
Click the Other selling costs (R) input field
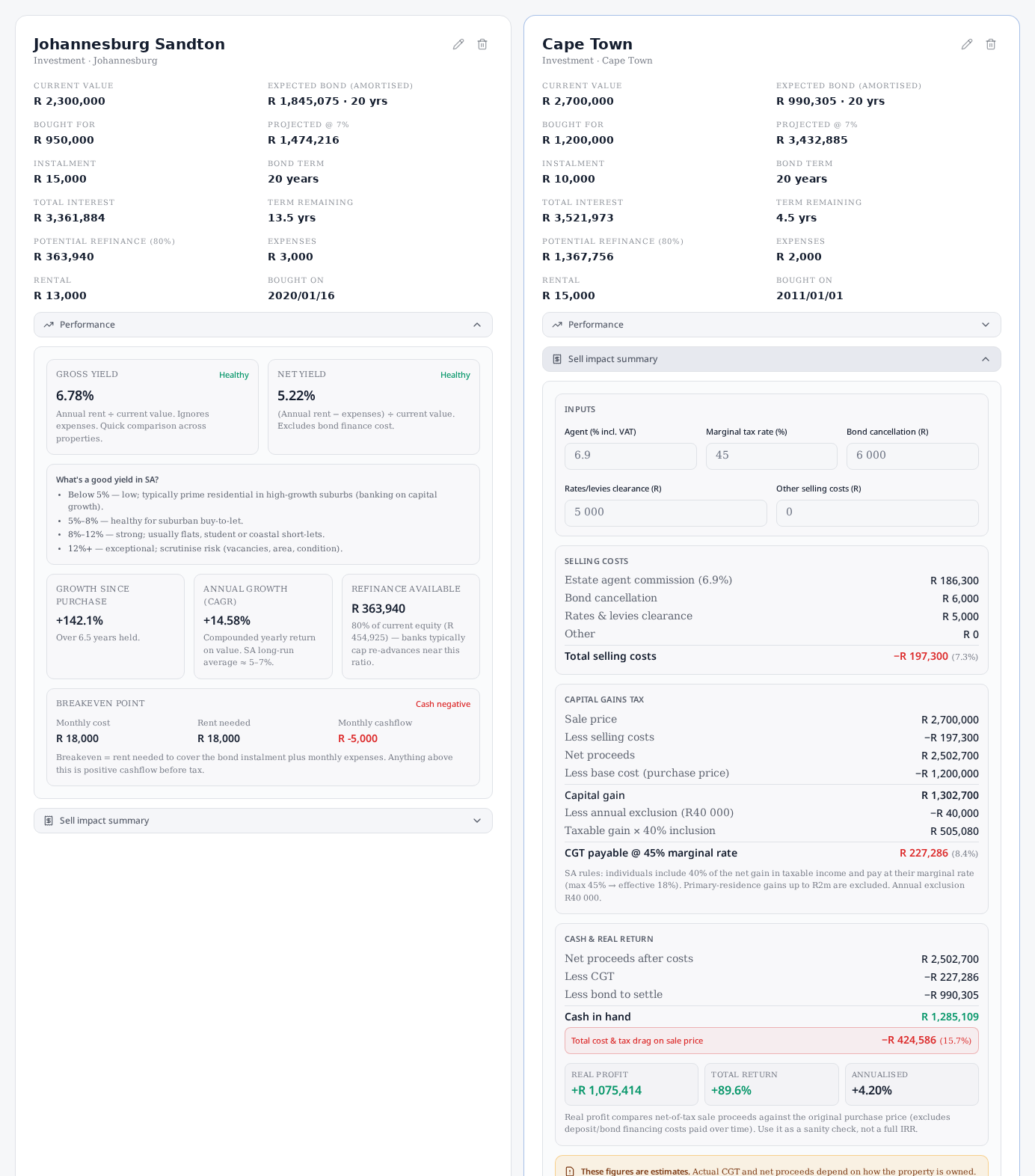tap(877, 513)
